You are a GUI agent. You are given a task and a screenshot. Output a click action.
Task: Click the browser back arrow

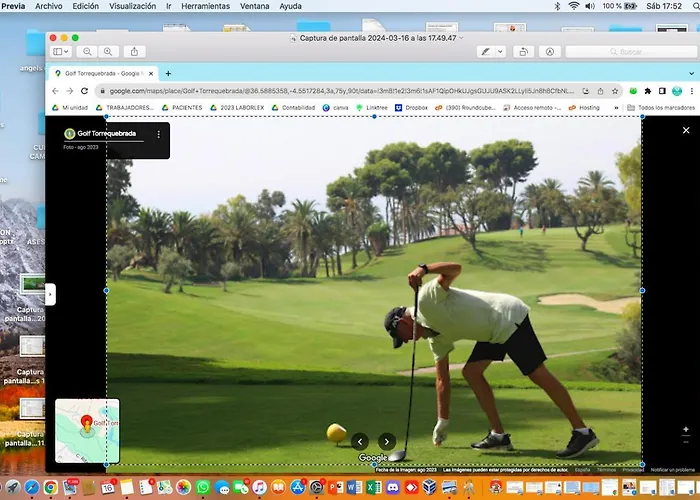[x=55, y=91]
